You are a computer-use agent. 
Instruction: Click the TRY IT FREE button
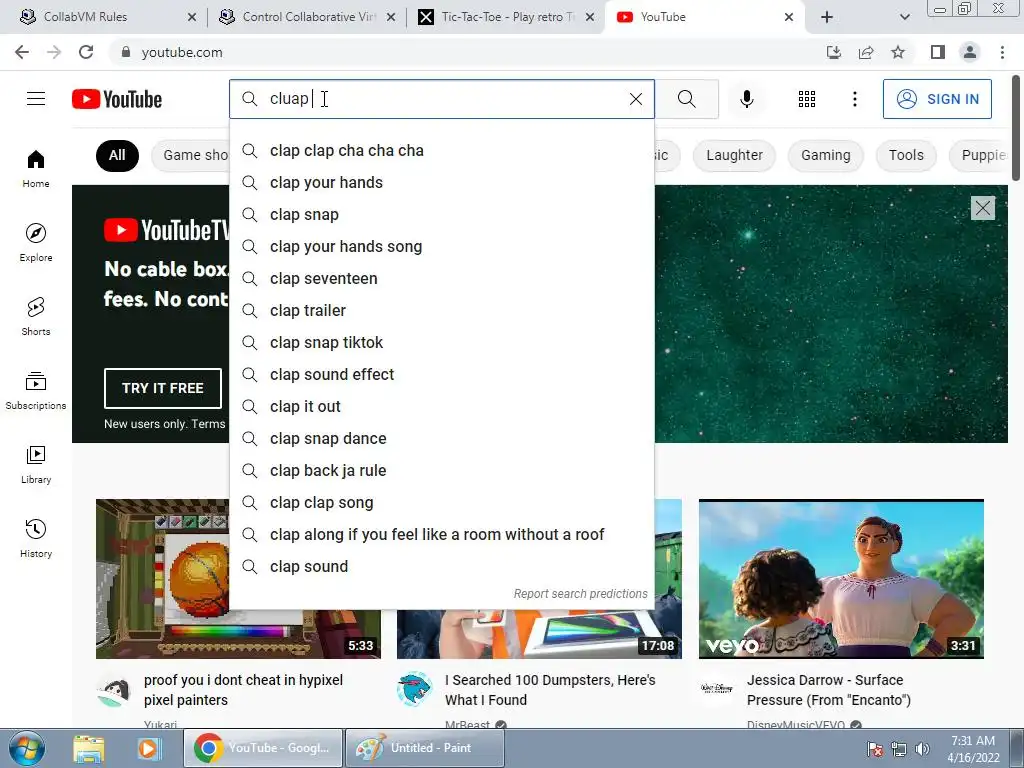[163, 388]
